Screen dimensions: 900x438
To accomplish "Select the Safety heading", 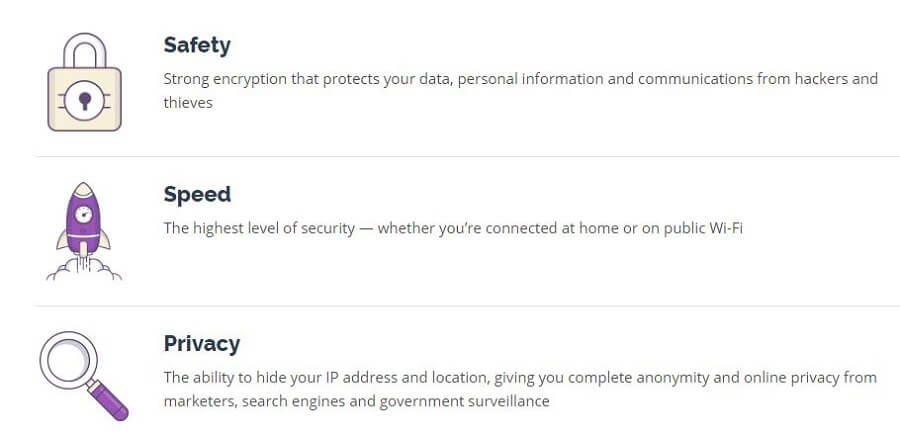I will (x=197, y=45).
